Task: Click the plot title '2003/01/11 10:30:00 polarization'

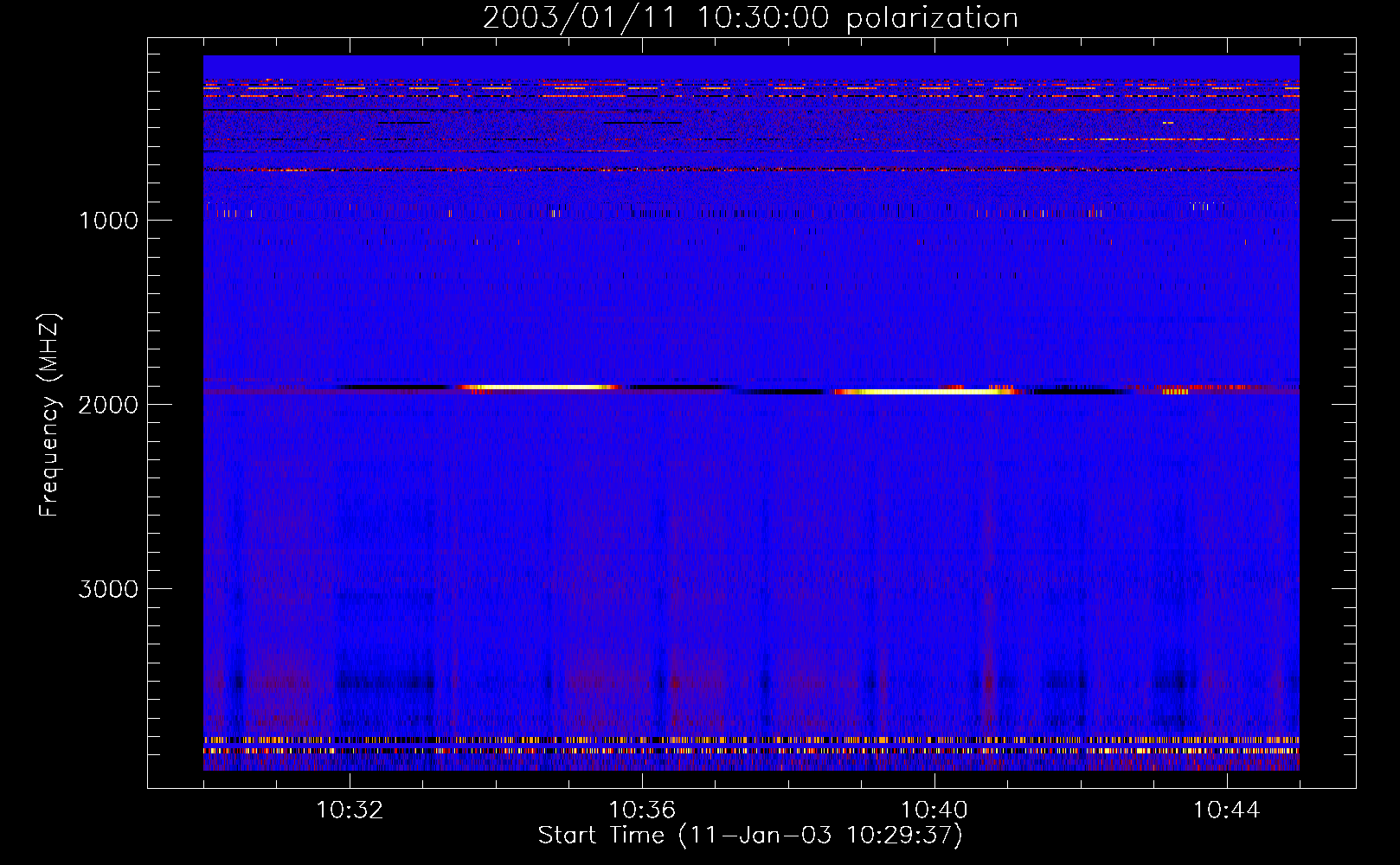Action: pos(750,18)
